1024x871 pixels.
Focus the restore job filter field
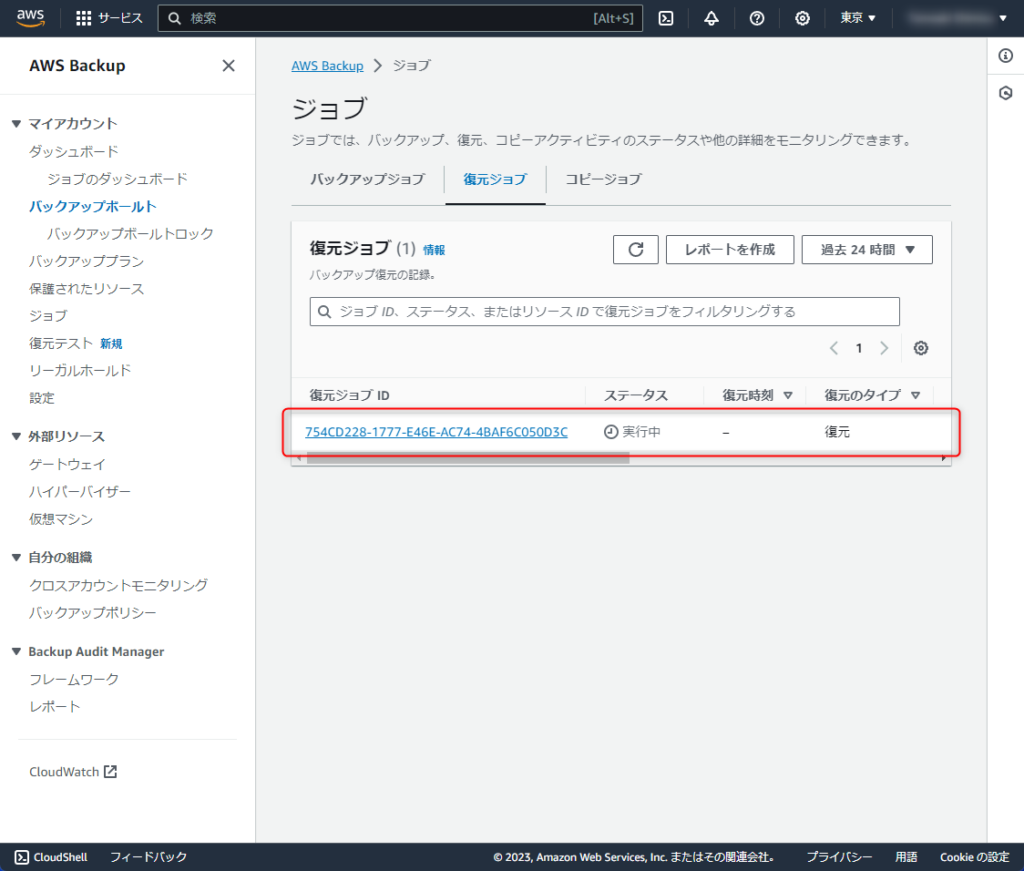[605, 311]
